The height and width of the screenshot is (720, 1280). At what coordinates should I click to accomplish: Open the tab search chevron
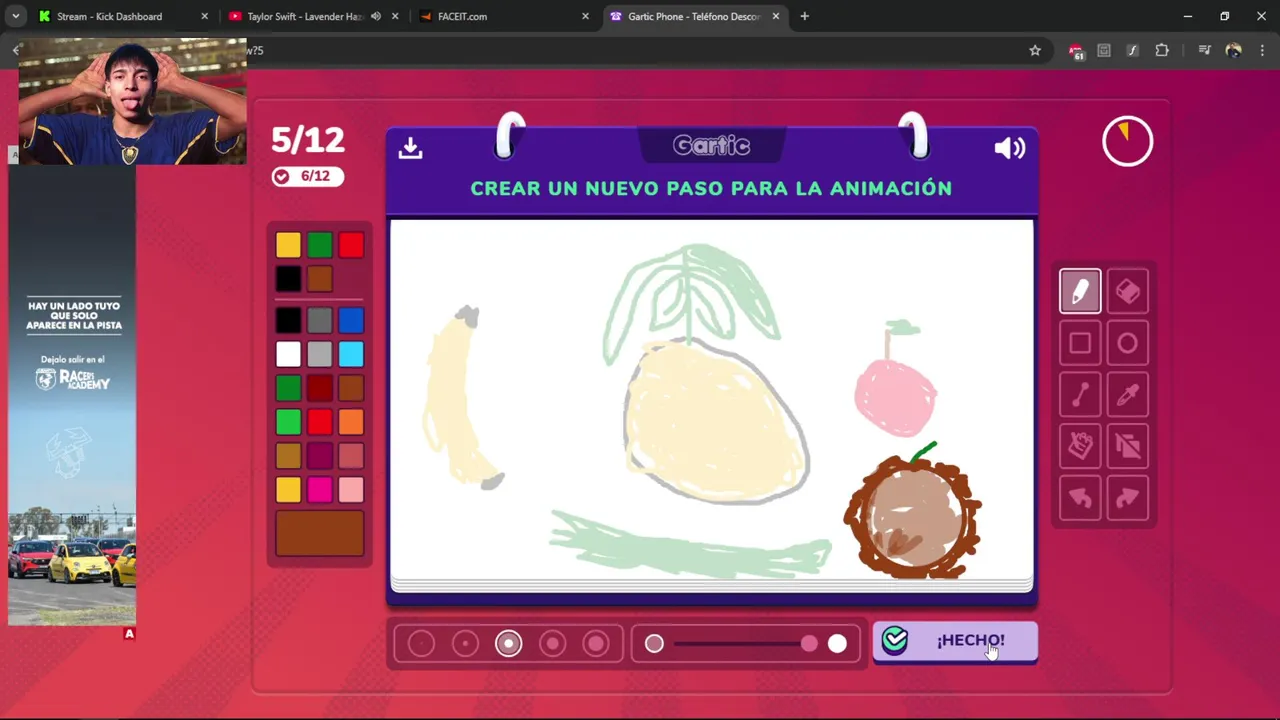tap(15, 16)
